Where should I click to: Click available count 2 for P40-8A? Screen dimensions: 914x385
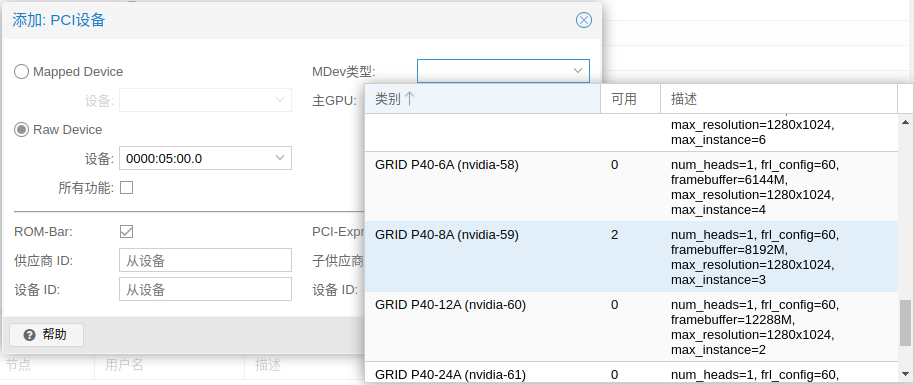click(615, 234)
